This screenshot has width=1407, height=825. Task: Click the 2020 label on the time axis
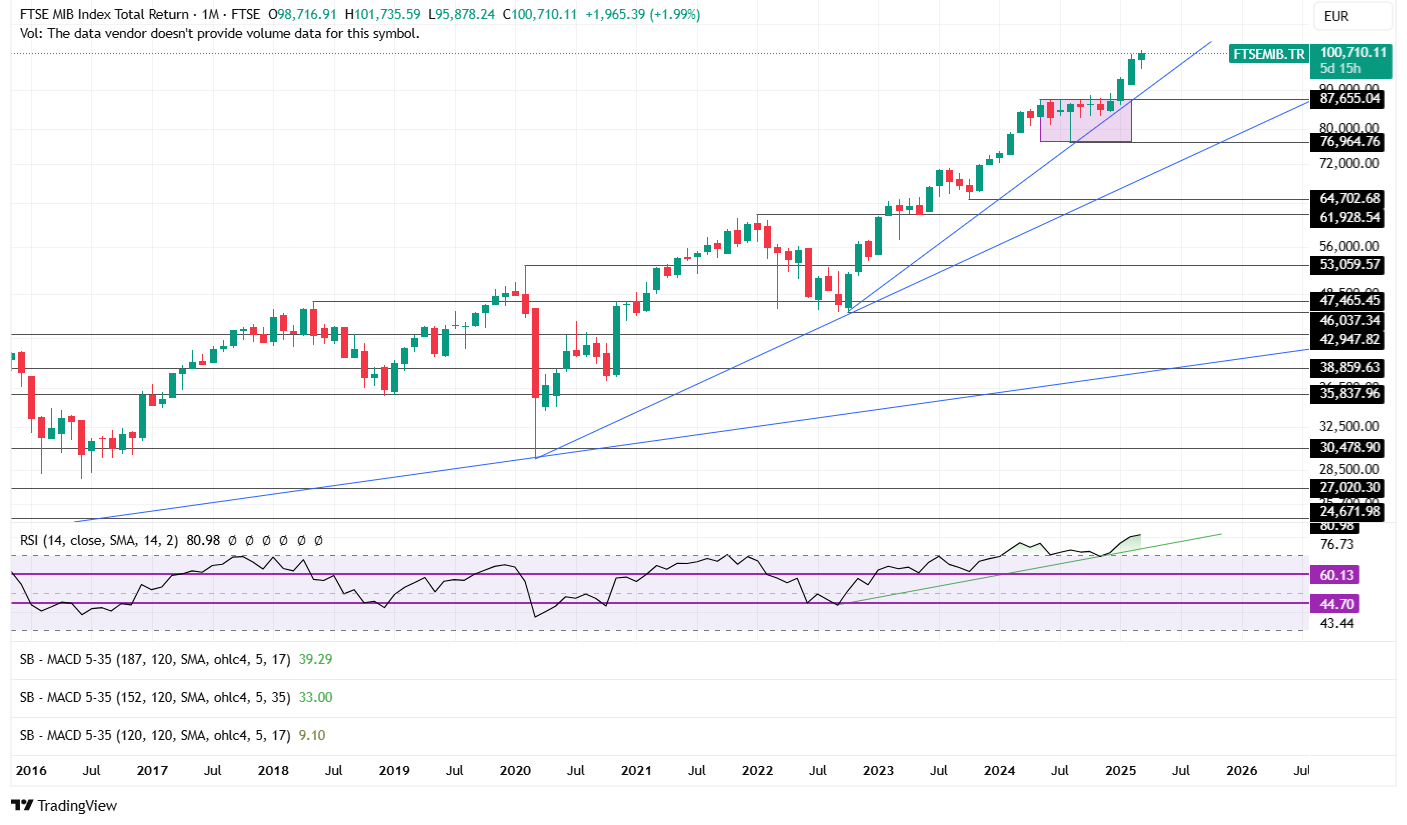pos(515,771)
